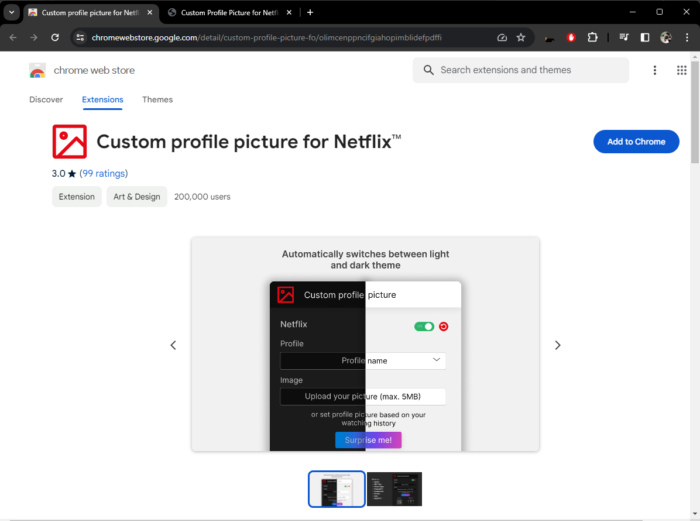The image size is (700, 521).
Task: Click the large light/dark theme preview image
Action: coord(365,344)
